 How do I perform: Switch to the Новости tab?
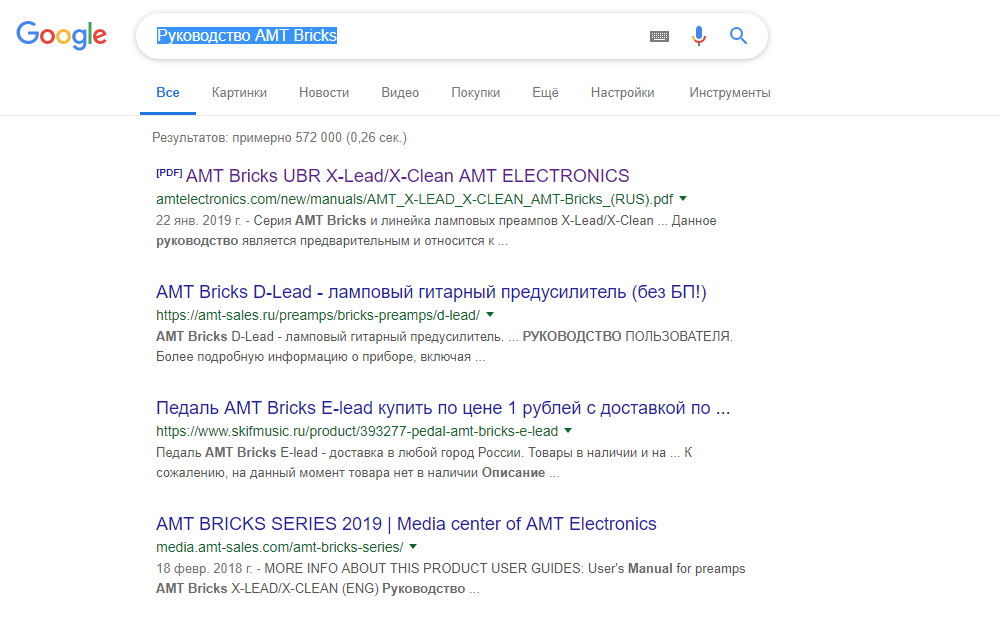pyautogui.click(x=324, y=92)
